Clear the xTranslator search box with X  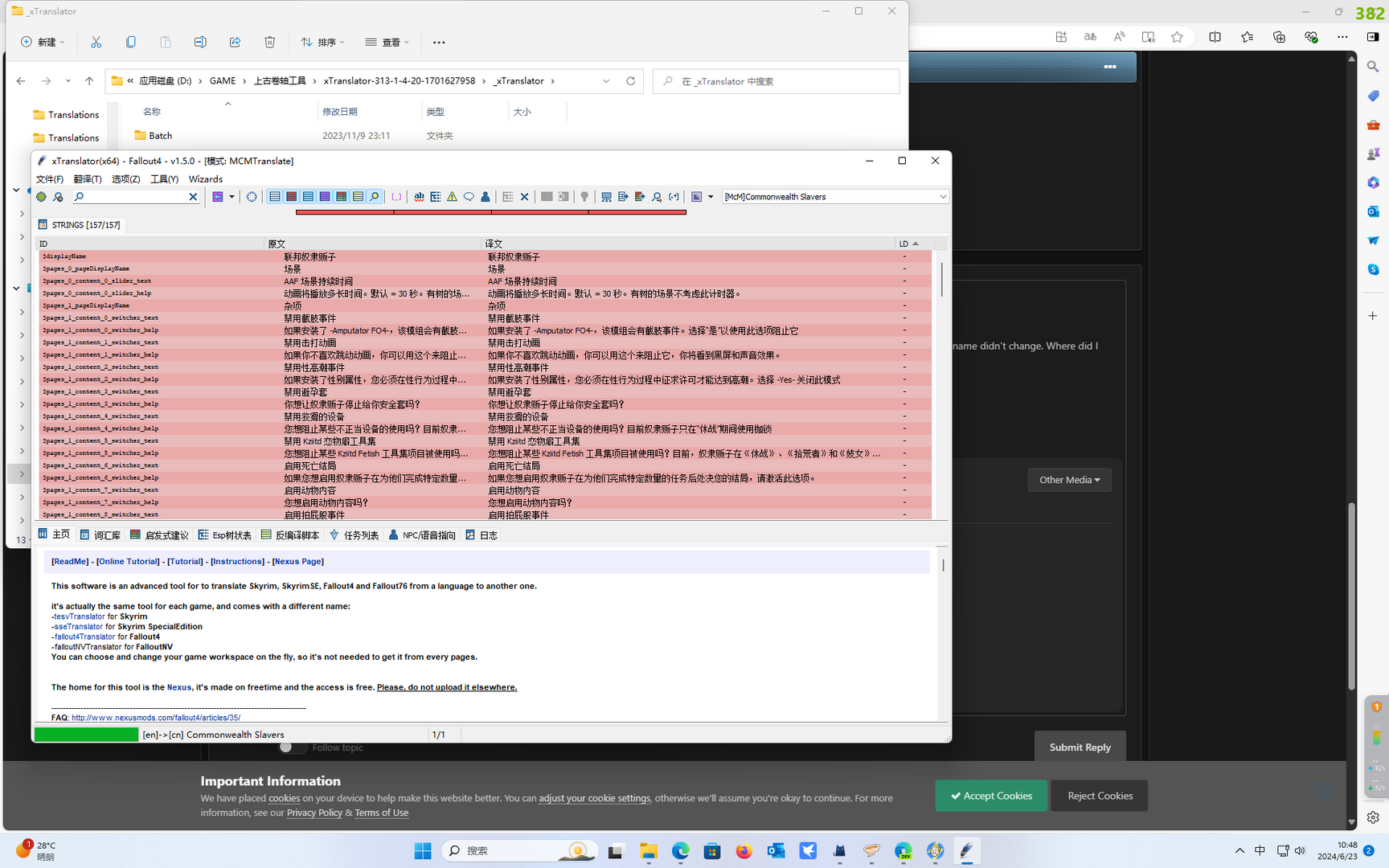pos(193,197)
